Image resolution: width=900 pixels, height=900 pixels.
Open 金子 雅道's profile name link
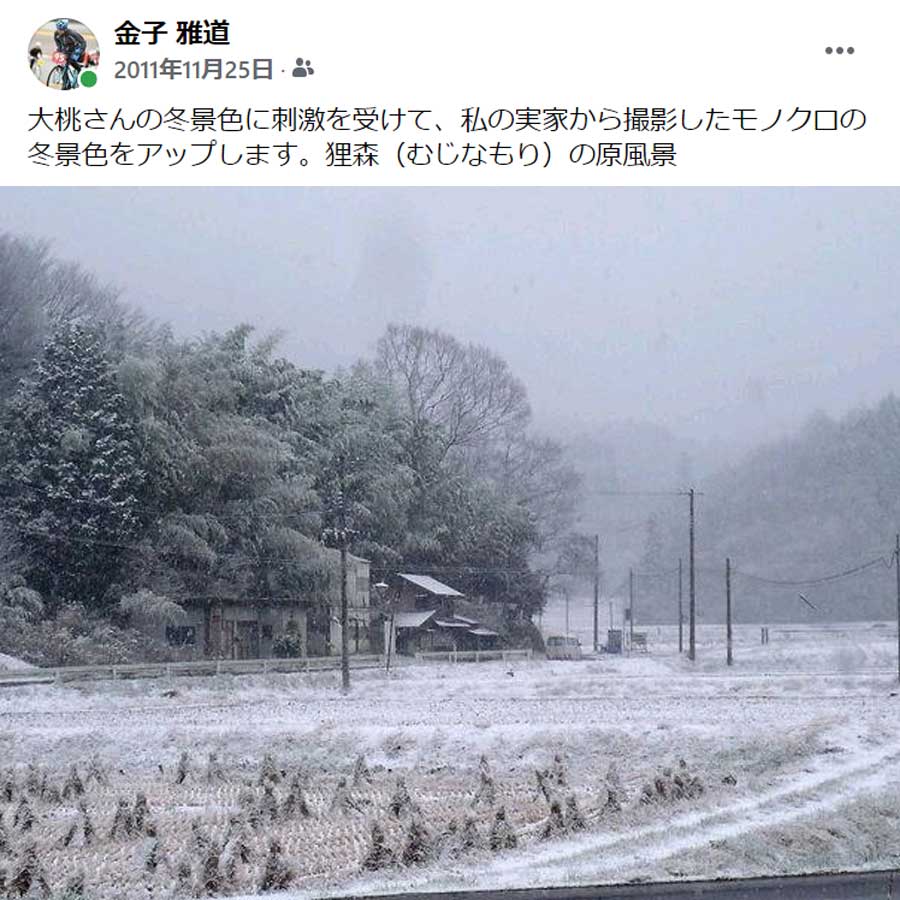pos(172,33)
